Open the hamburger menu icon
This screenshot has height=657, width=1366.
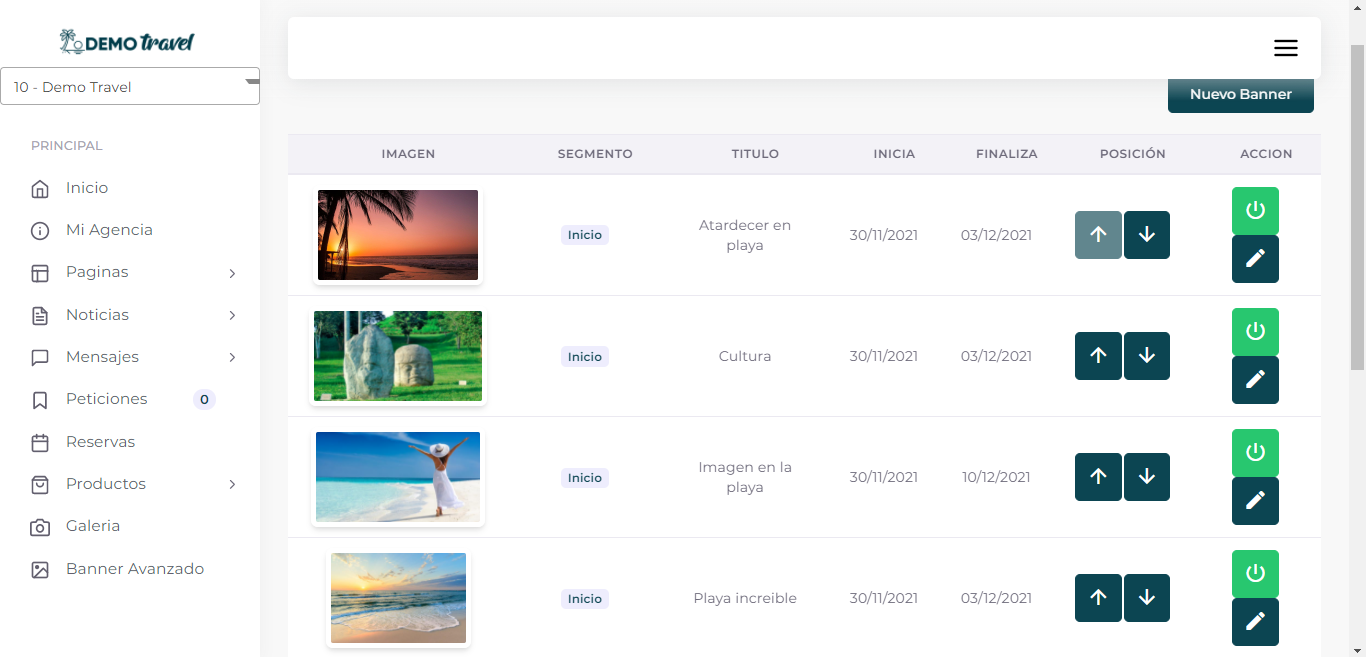pos(1285,48)
